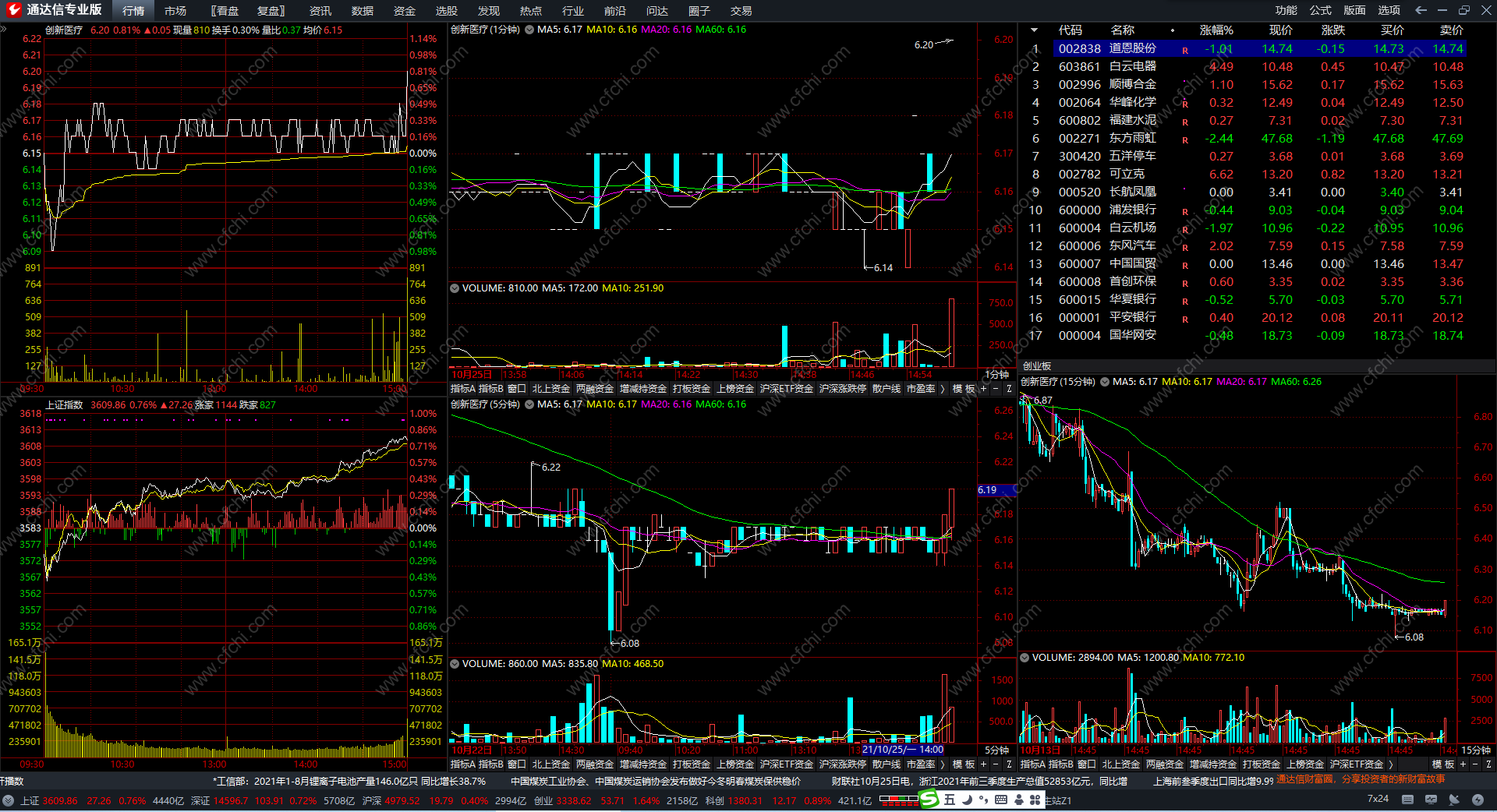Click the back arrow in title bar

1421,10
